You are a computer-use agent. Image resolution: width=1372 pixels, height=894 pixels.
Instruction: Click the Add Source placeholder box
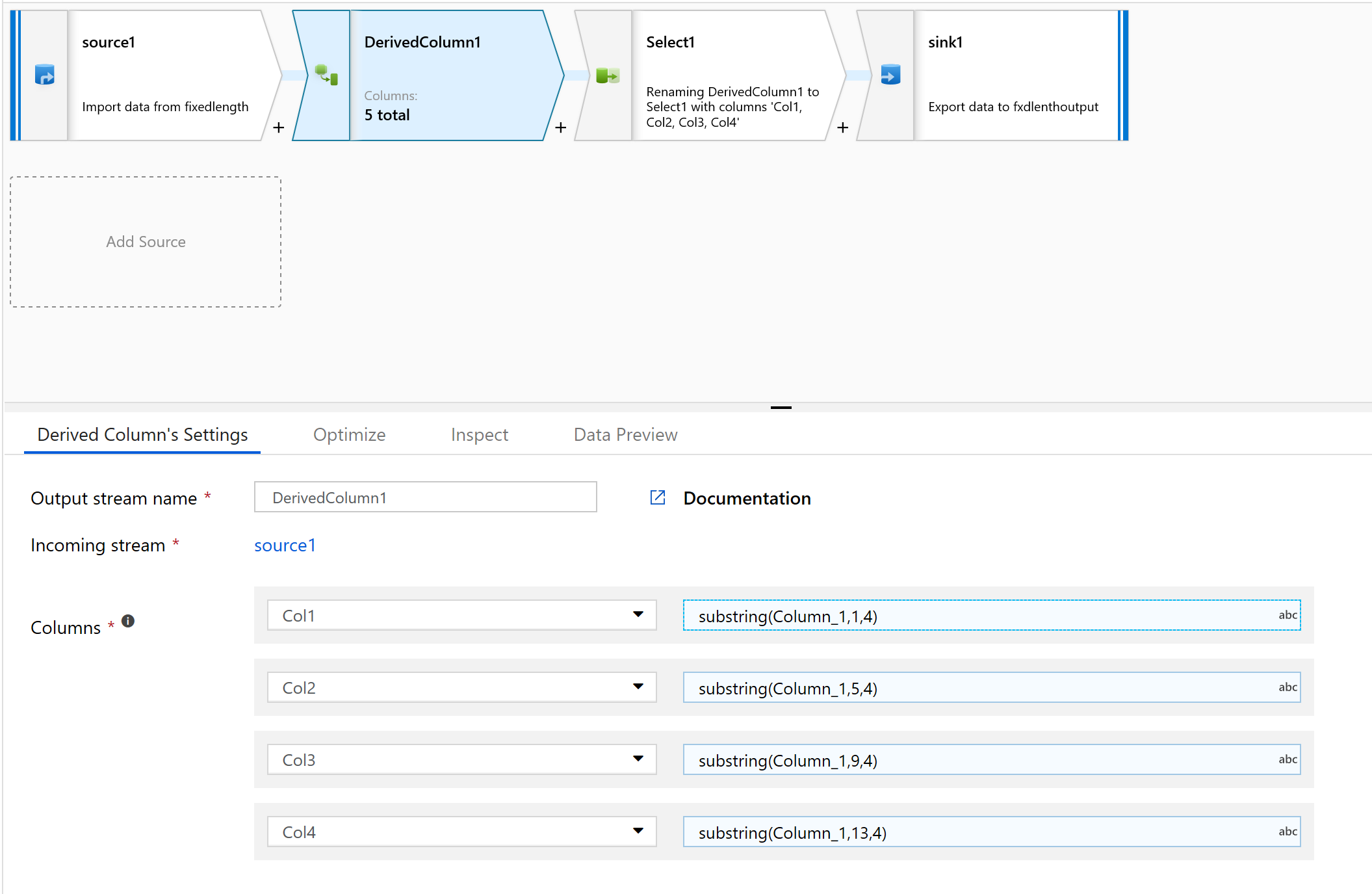pyautogui.click(x=146, y=242)
